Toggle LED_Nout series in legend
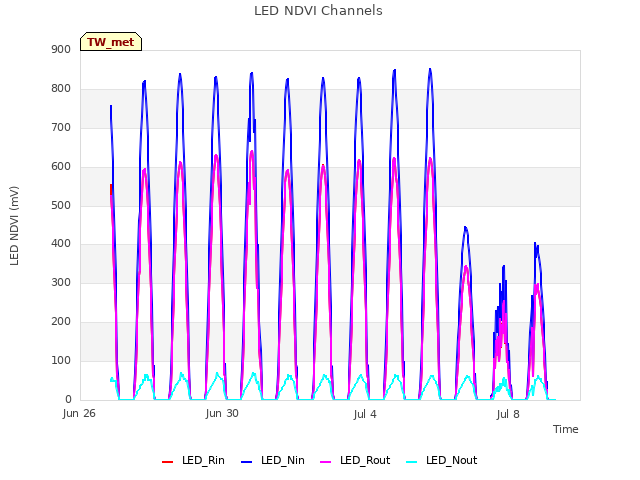Screen dimensions: 640x480 (442, 461)
